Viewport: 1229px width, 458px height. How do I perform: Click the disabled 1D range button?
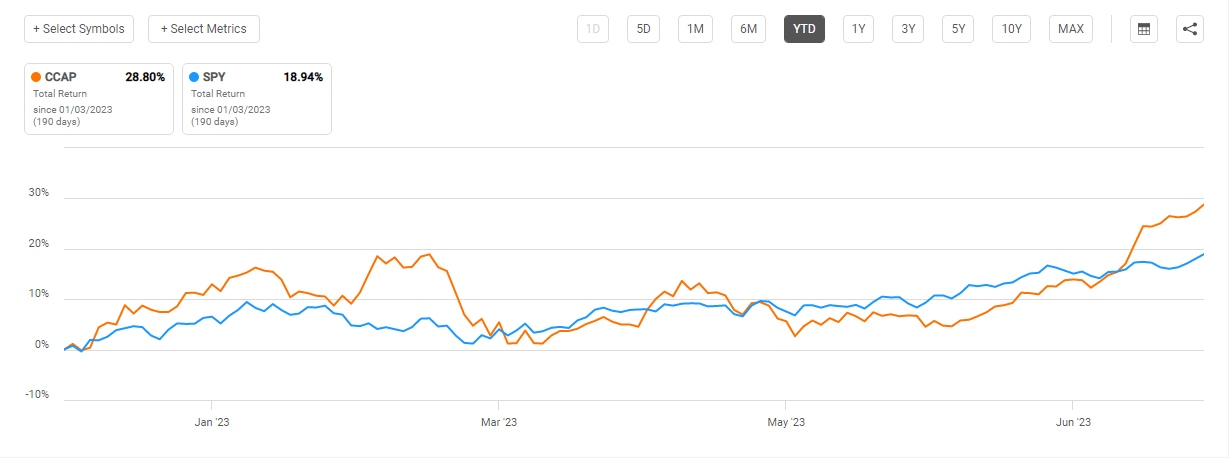(x=593, y=29)
